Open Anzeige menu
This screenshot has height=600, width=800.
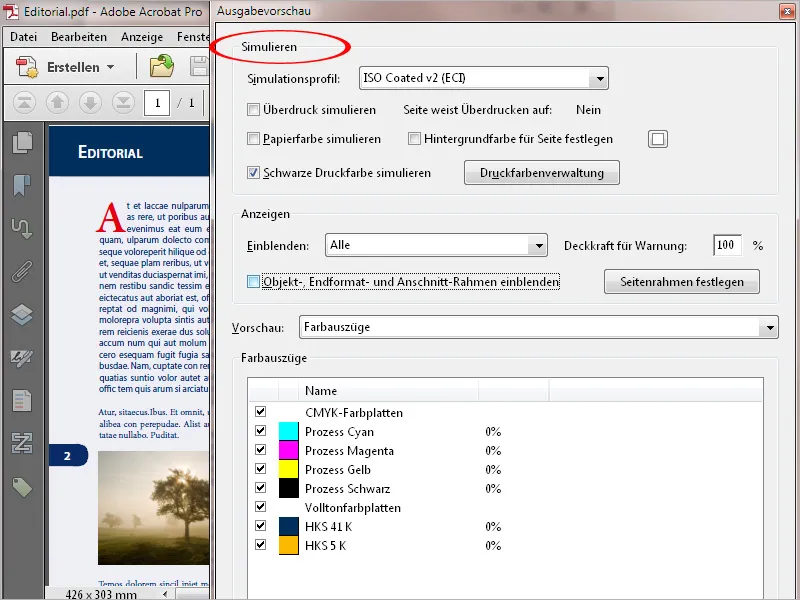click(x=142, y=37)
